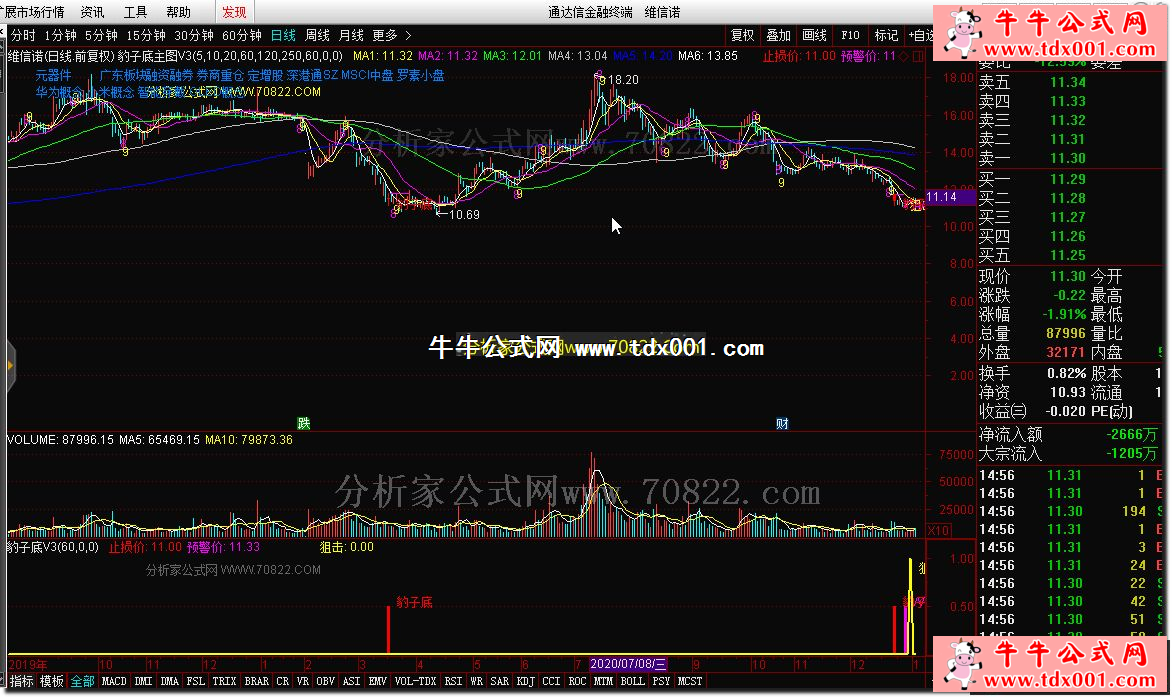Switch indicator to SAR
This screenshot has width=1172, height=697.
pos(499,681)
